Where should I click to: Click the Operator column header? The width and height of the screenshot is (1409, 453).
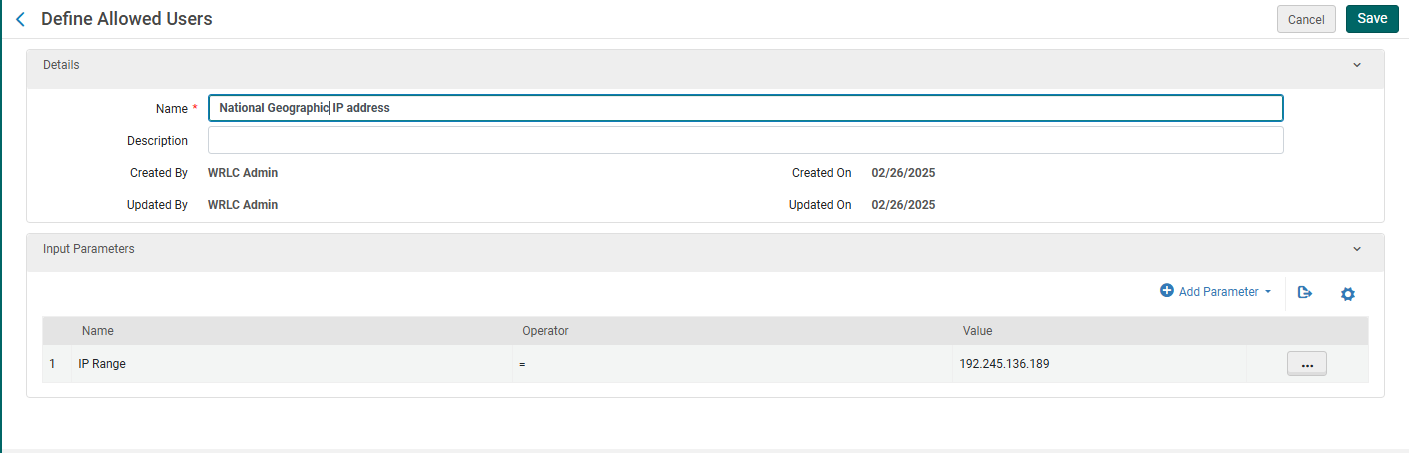click(x=545, y=331)
